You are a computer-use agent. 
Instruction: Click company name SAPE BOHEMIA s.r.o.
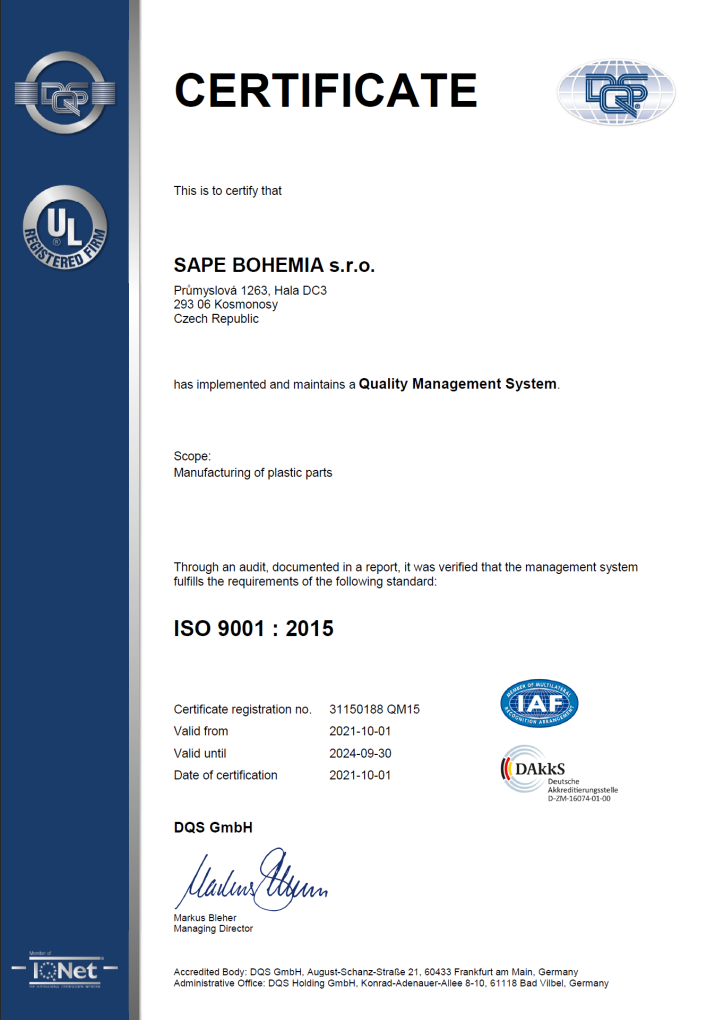[274, 265]
